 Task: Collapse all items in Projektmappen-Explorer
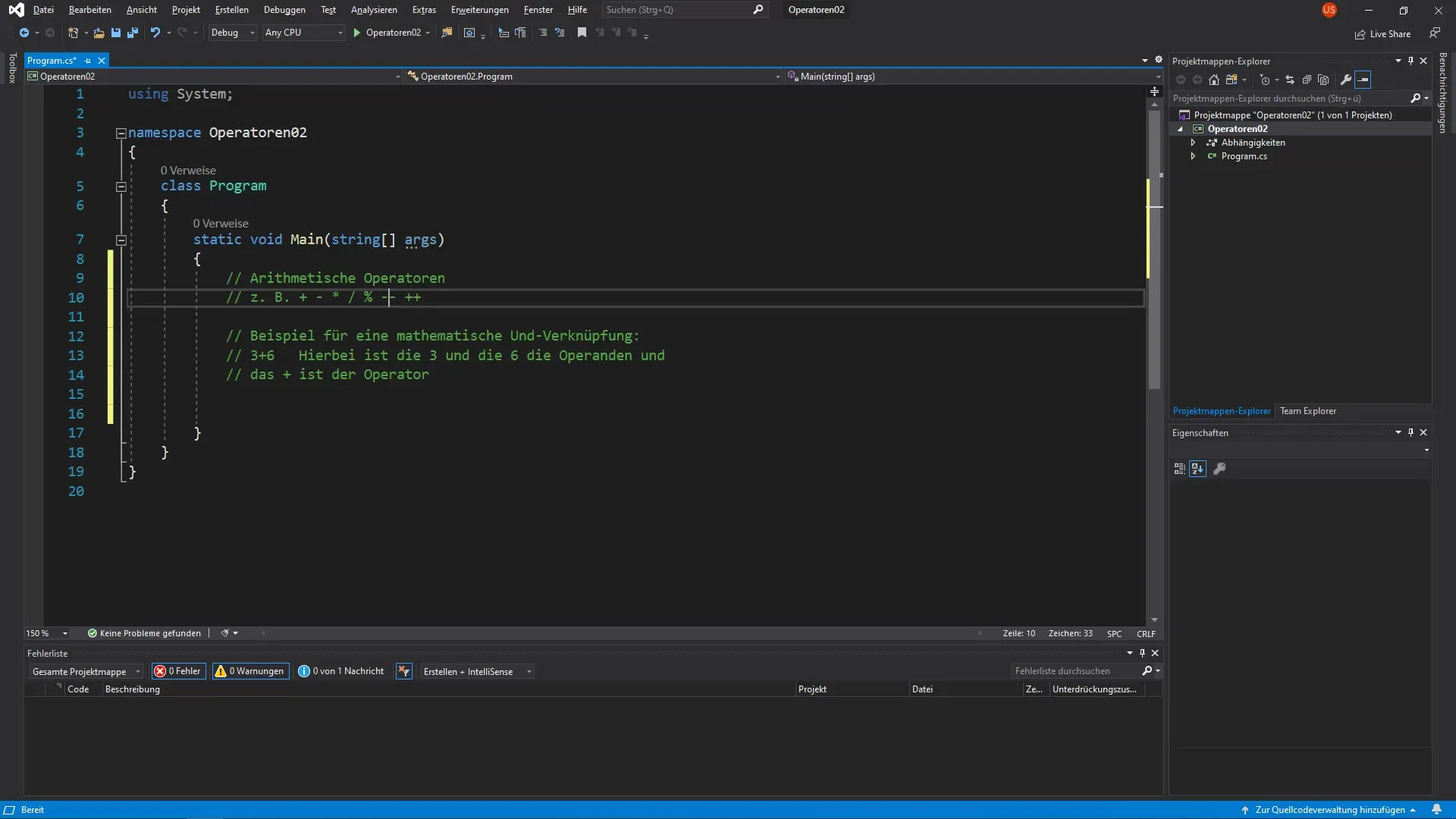(1307, 80)
